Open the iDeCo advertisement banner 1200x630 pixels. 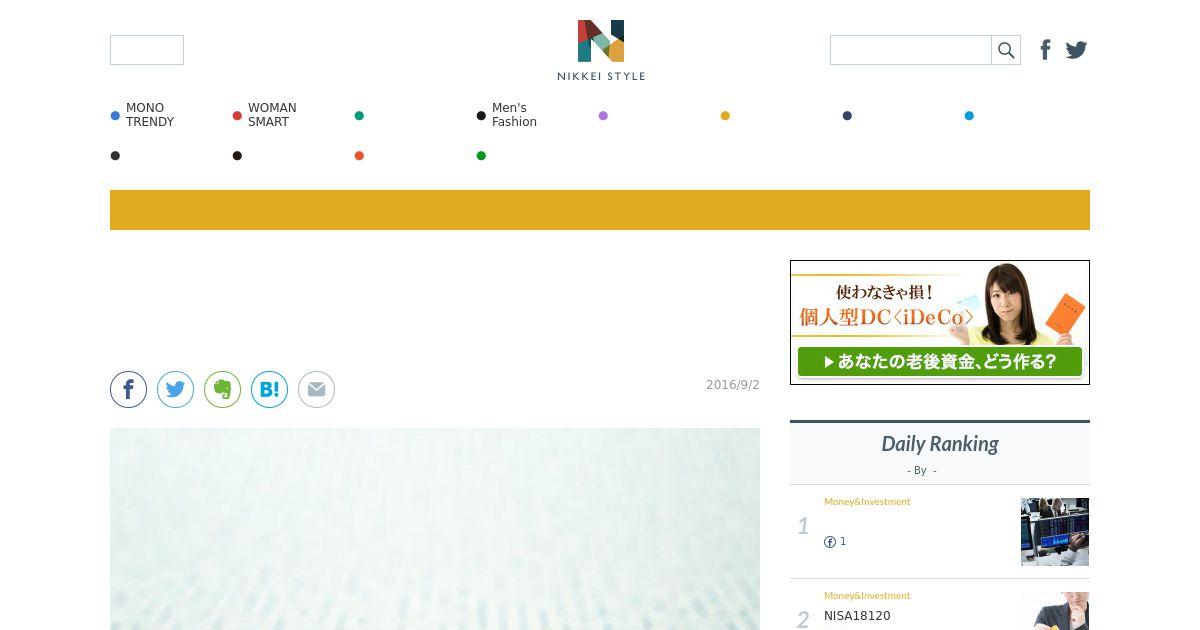click(x=940, y=322)
